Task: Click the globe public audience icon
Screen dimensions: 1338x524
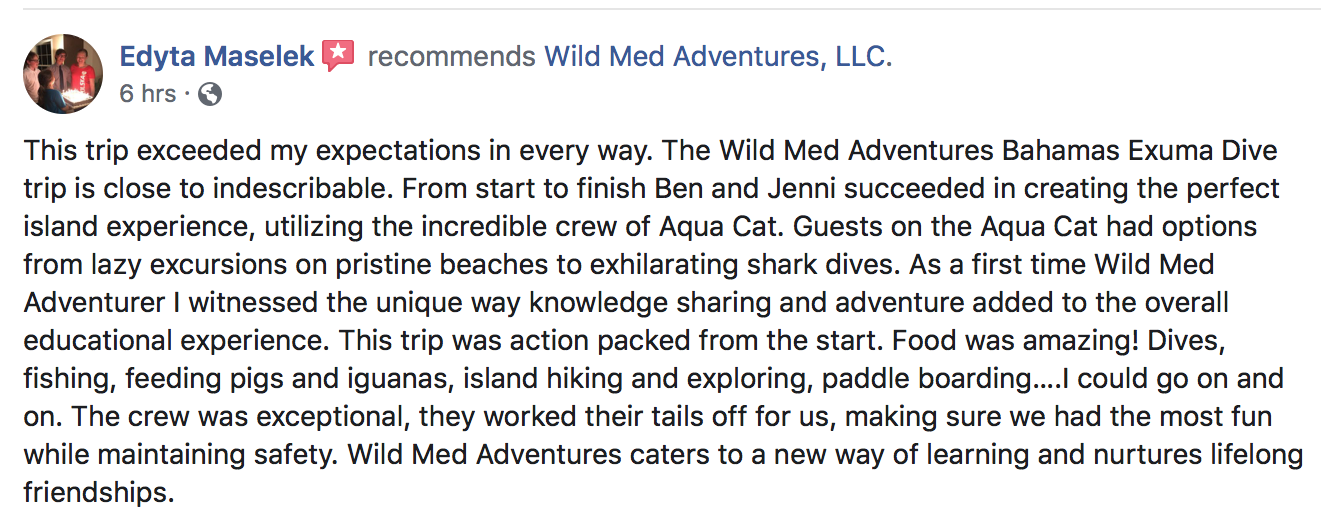Action: pyautogui.click(x=210, y=95)
